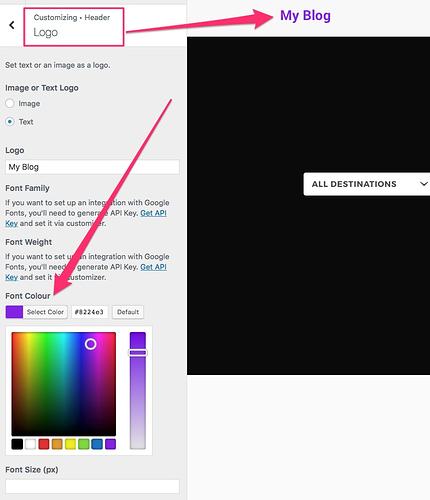Screen dimensions: 430x500
Task: Pick the green palette swatch
Action: tap(84, 444)
